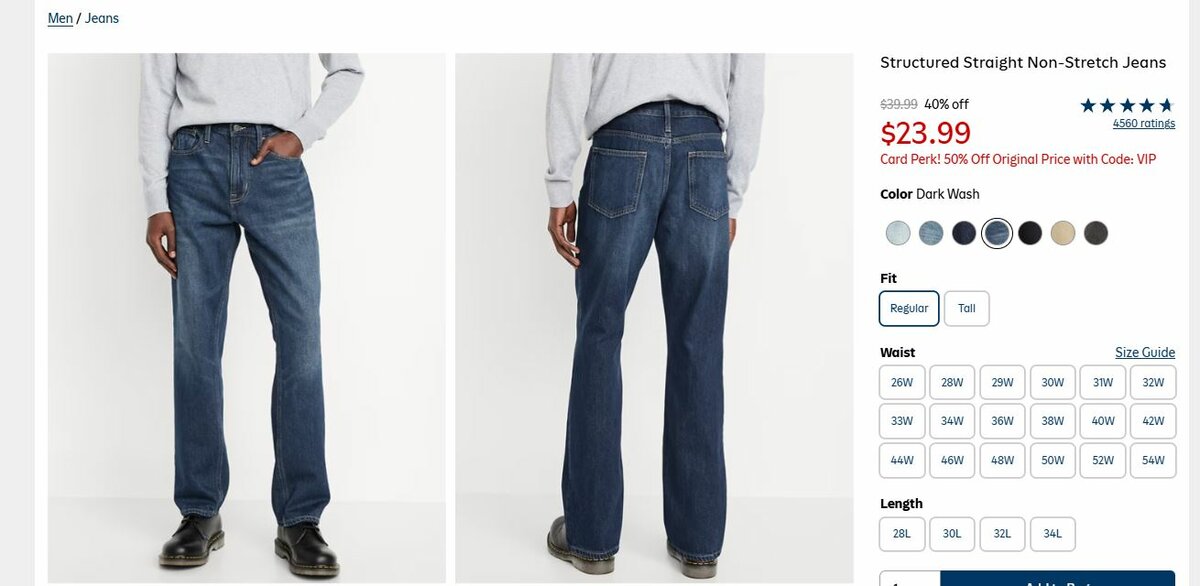Select the Regular fit option
This screenshot has height=586, width=1200.
(909, 308)
